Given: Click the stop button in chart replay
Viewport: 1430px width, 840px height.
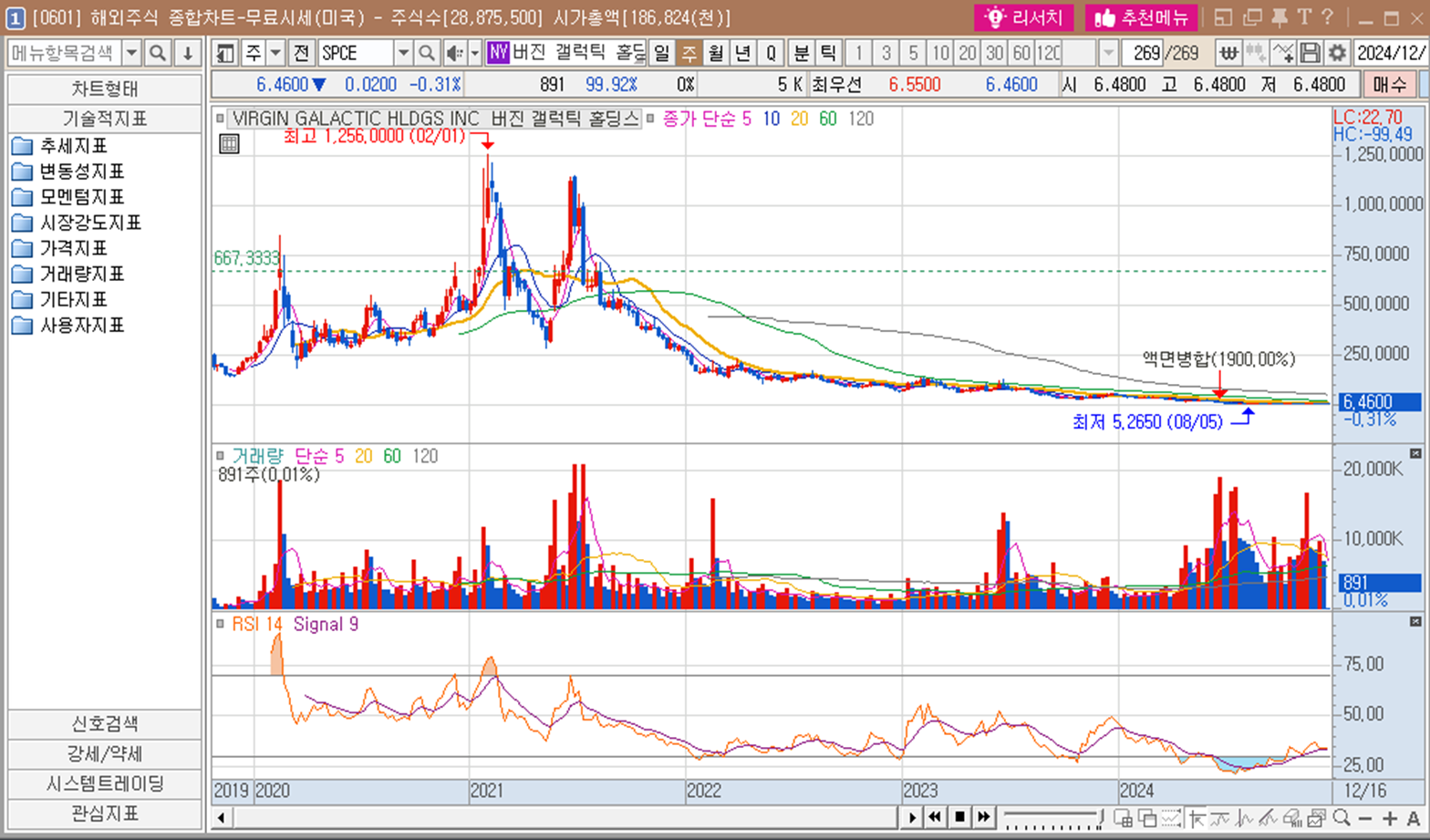Looking at the screenshot, I should [959, 817].
